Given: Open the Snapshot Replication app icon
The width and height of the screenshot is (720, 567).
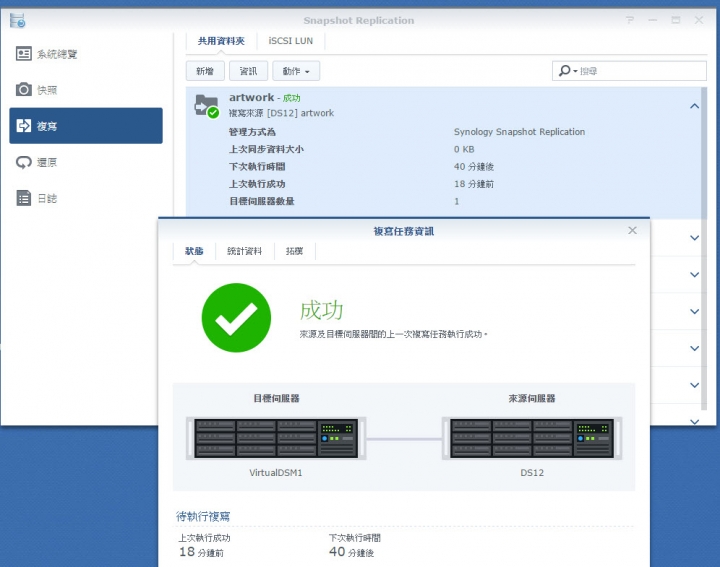Looking at the screenshot, I should tap(17, 20).
